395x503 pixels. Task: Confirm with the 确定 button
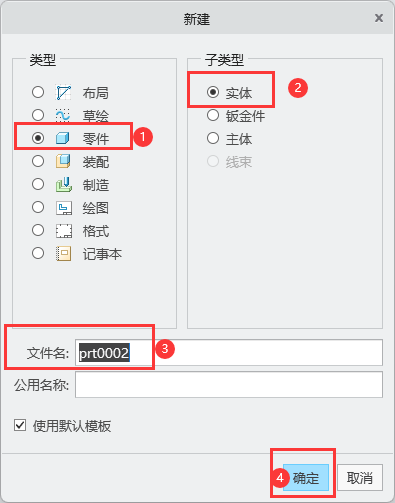pyautogui.click(x=306, y=478)
